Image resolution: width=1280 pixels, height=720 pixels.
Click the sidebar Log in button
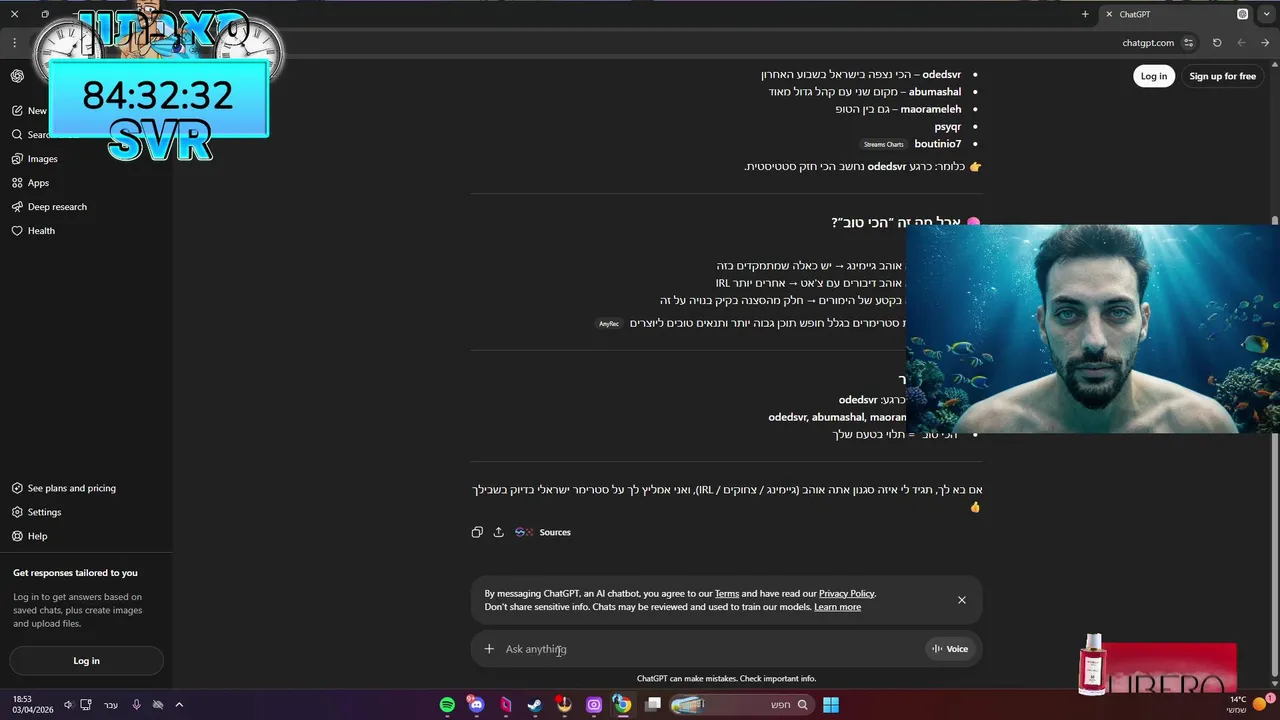coord(86,661)
